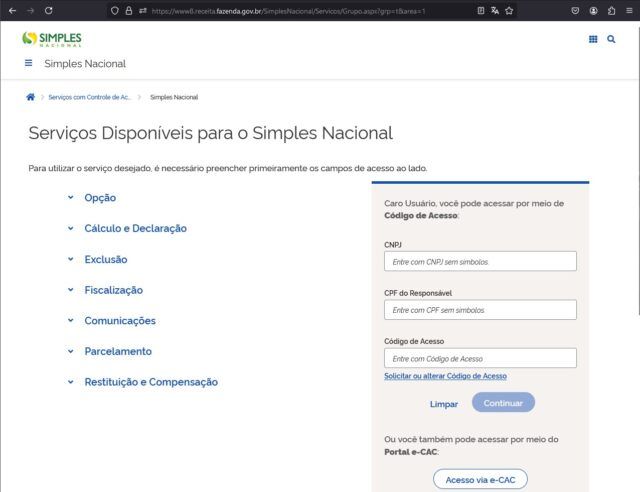Bookmark this page with the star icon

(509, 10)
